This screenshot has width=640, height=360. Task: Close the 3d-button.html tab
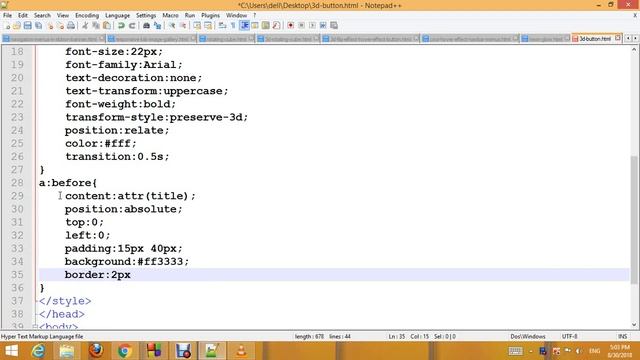pos(618,38)
